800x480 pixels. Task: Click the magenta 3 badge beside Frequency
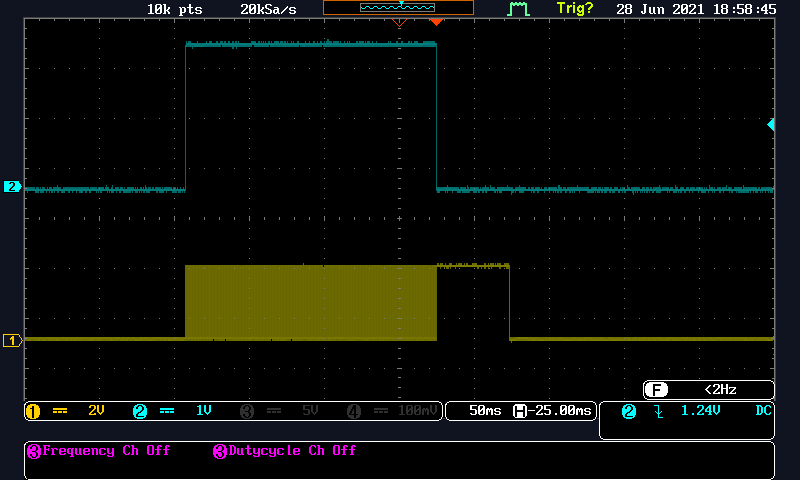coord(34,451)
